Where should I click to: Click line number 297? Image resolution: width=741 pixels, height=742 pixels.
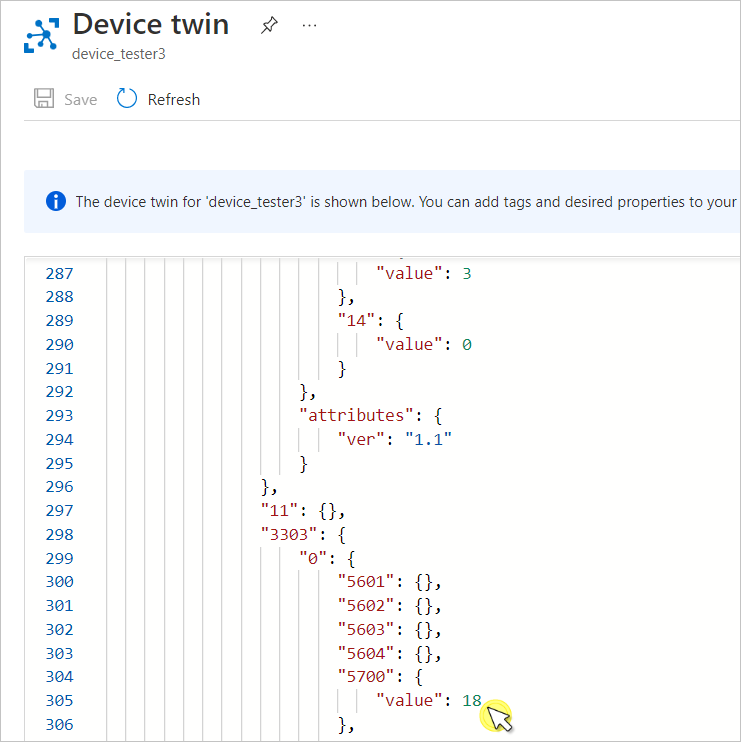[x=60, y=511]
